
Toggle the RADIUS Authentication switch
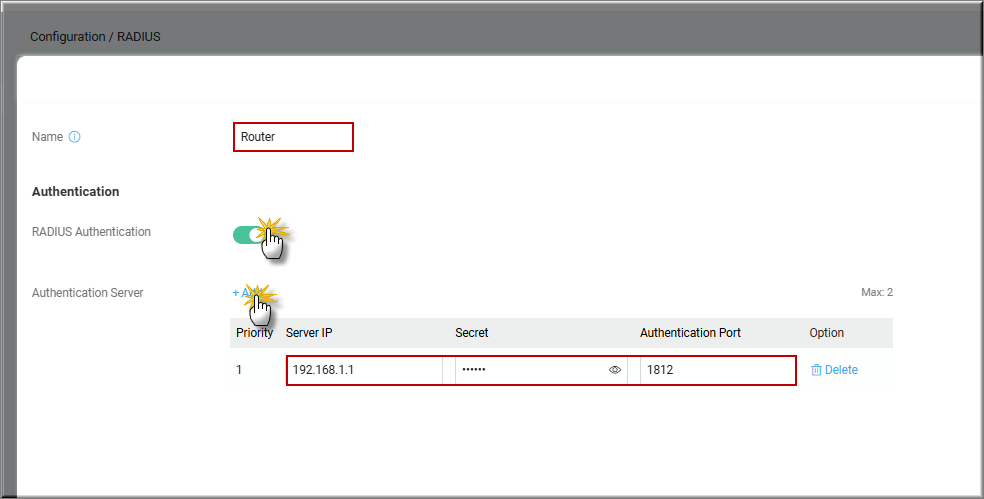coord(251,235)
